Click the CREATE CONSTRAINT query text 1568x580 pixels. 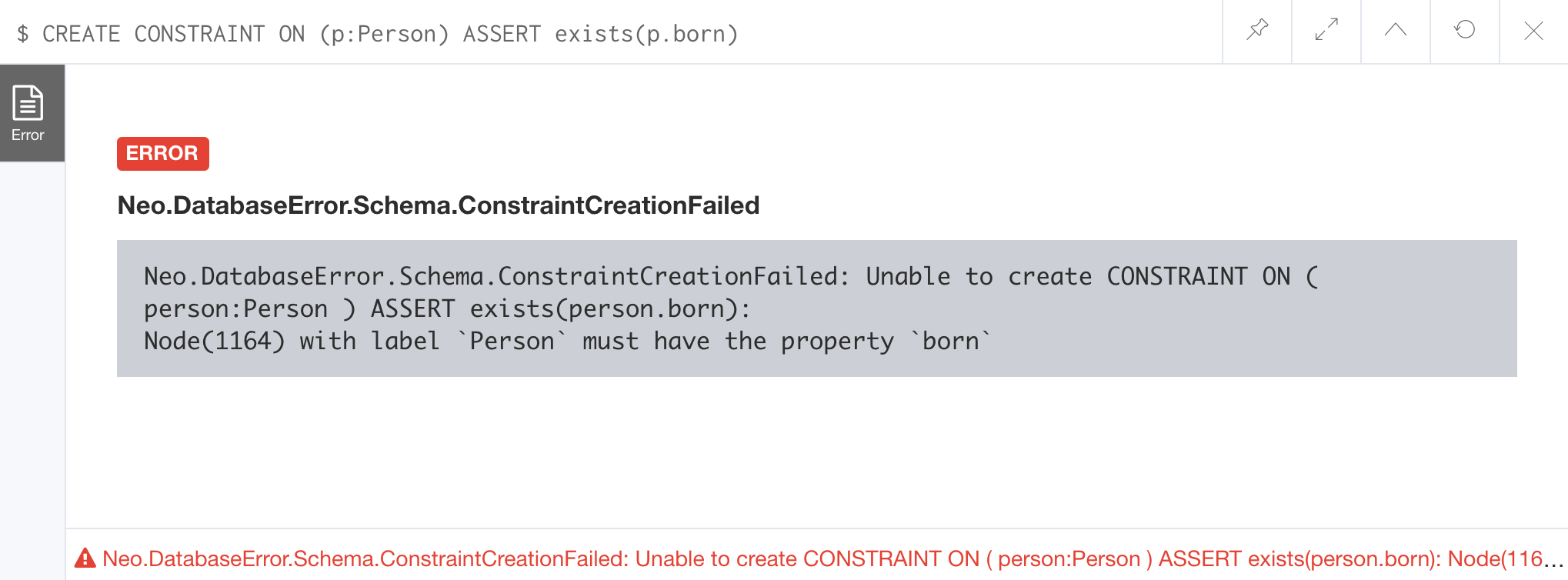(x=390, y=34)
